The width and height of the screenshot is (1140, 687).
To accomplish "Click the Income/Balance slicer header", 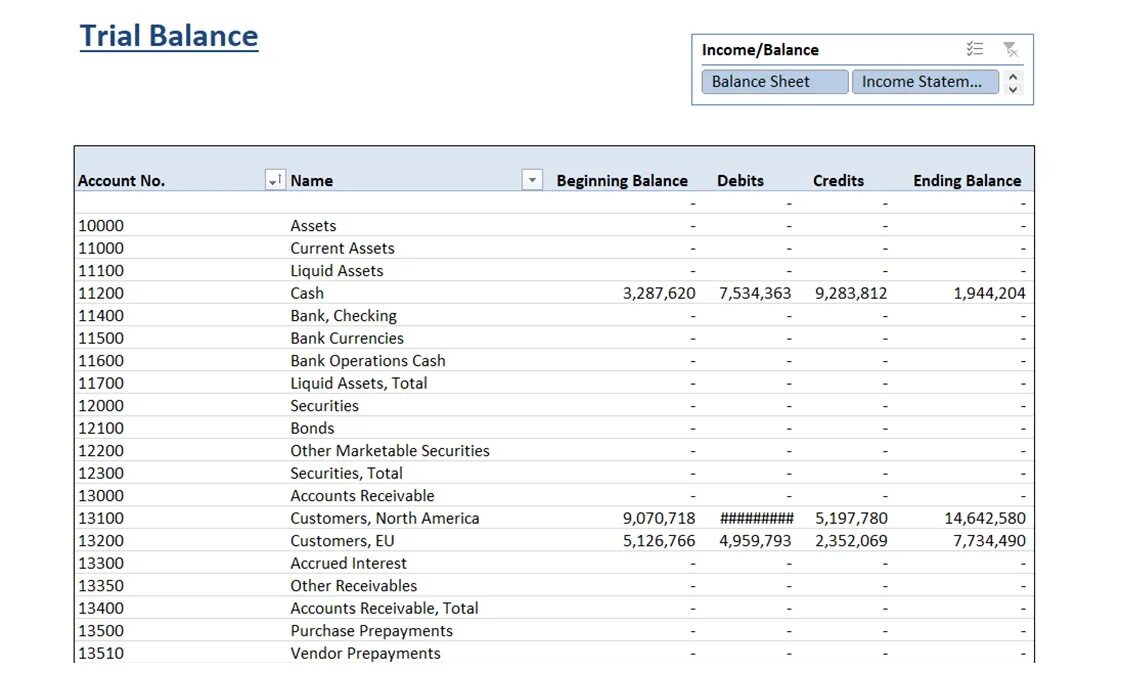I will tap(760, 50).
